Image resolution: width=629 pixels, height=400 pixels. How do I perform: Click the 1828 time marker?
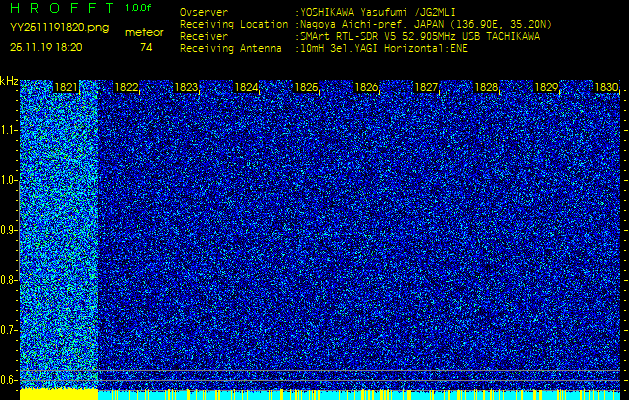coord(486,87)
